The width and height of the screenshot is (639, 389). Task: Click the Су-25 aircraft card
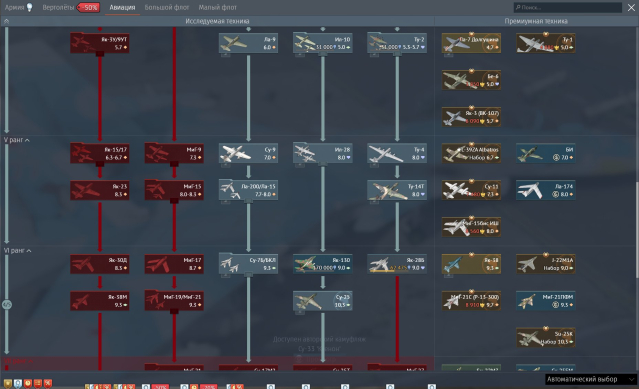click(x=323, y=301)
